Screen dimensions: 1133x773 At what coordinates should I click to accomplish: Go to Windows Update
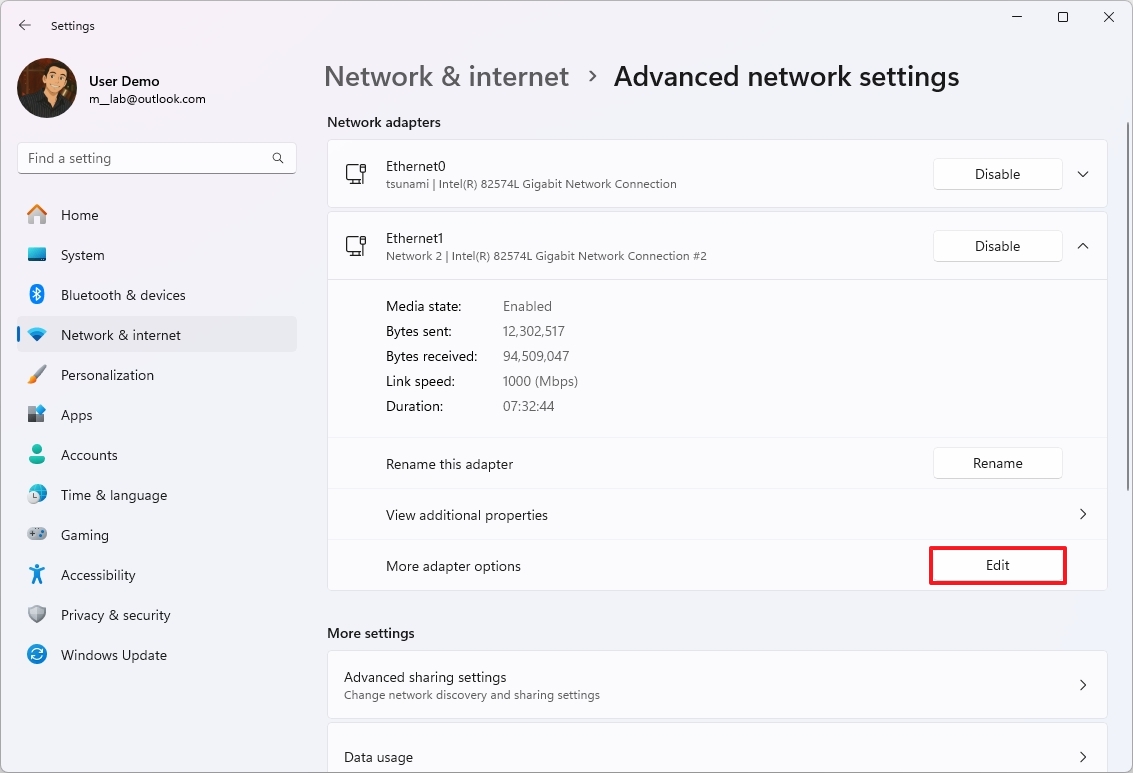click(x=113, y=655)
